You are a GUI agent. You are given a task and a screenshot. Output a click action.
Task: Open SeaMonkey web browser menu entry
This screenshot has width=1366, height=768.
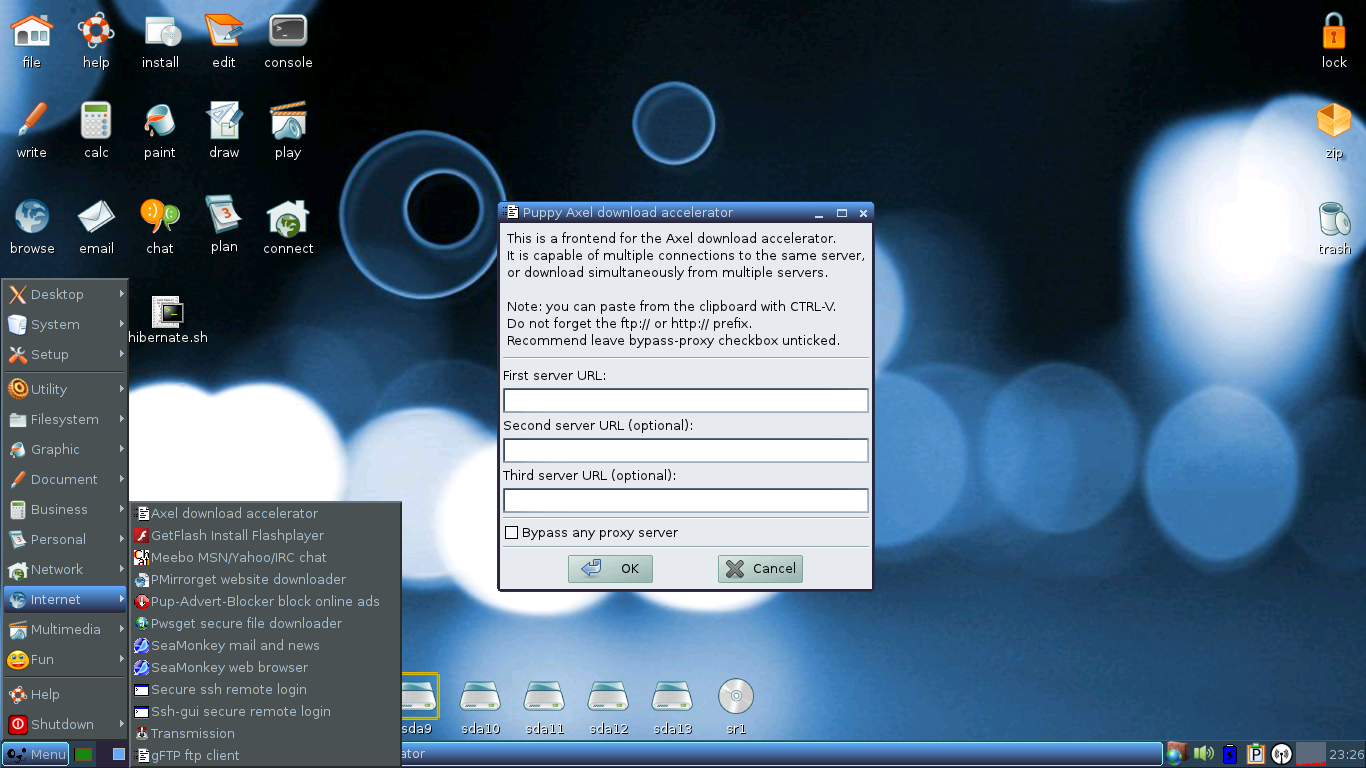(x=265, y=667)
